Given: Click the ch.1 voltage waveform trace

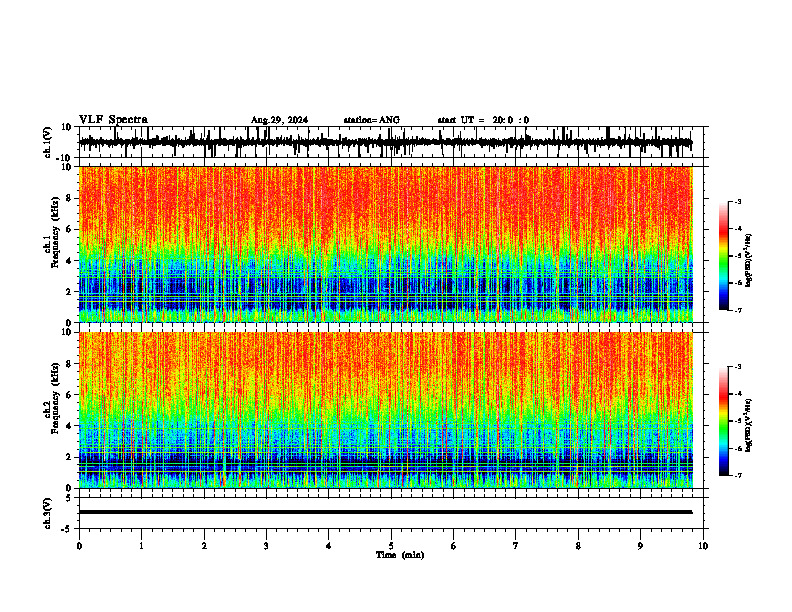Looking at the screenshot, I should (385, 142).
